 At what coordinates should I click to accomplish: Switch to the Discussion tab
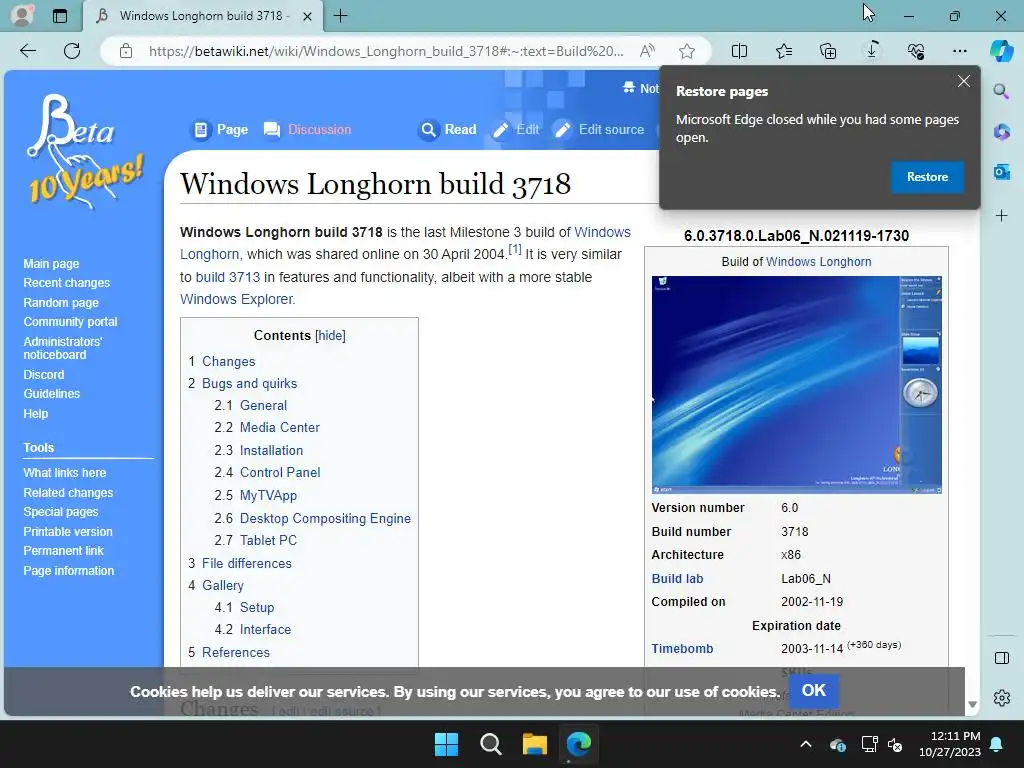click(x=308, y=130)
